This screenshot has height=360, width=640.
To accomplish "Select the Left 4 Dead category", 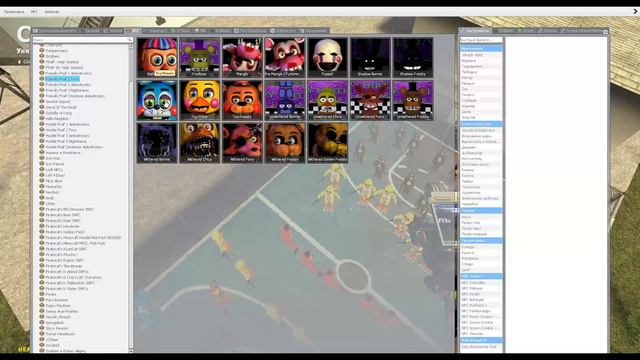I will pyautogui.click(x=55, y=175).
